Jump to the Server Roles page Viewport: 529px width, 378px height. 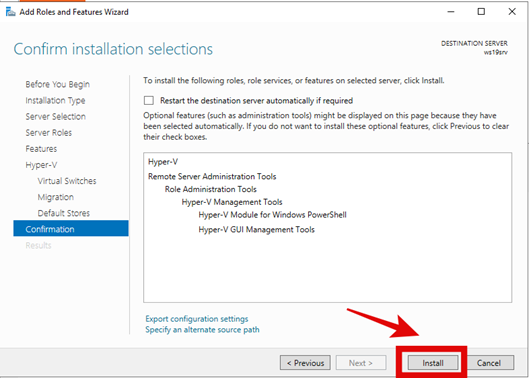(49, 133)
